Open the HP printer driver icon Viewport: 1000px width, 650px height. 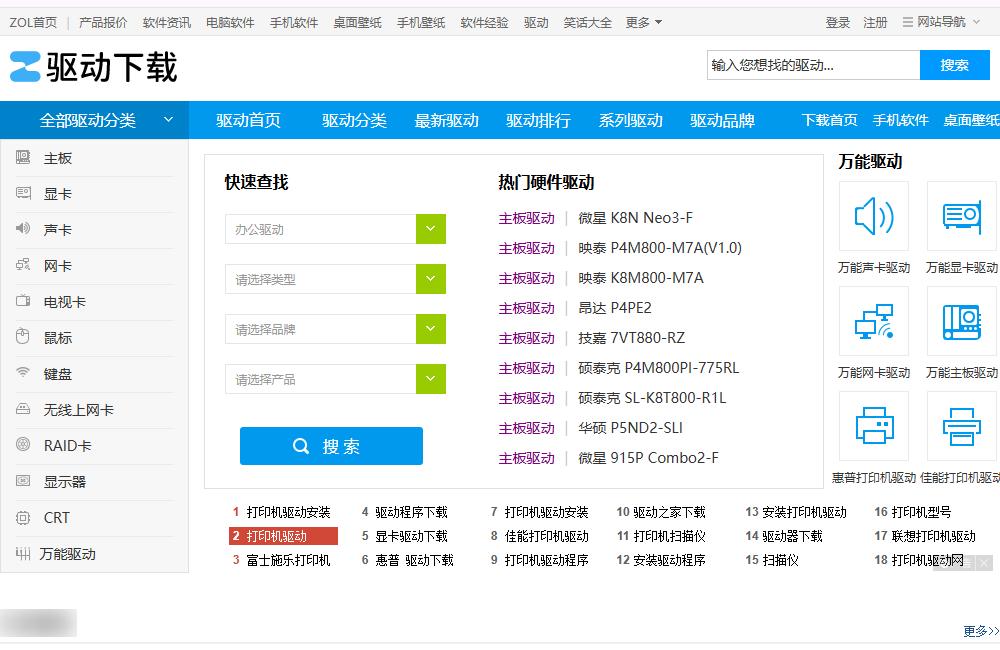pos(873,426)
